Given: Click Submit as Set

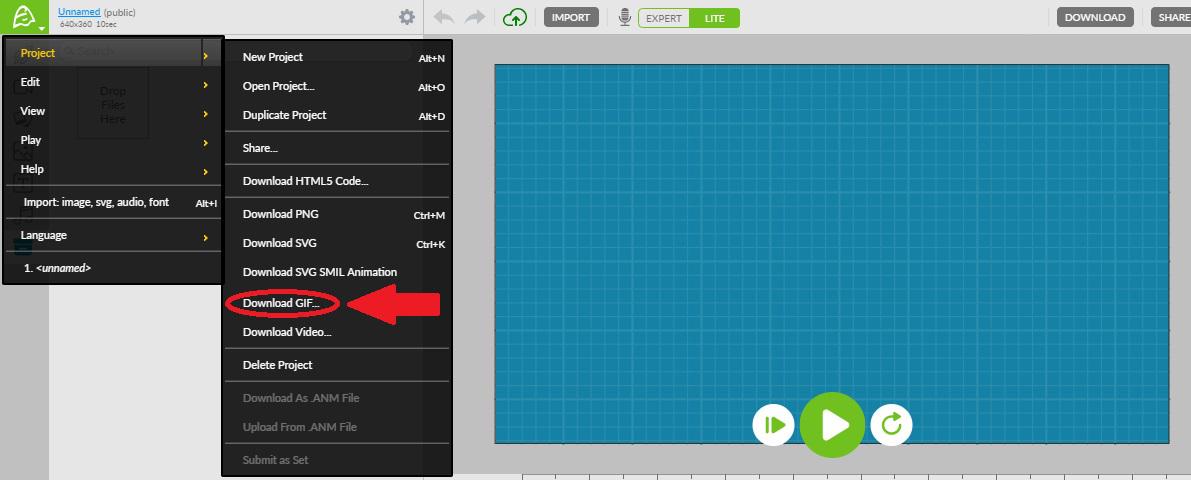Looking at the screenshot, I should click(336, 459).
